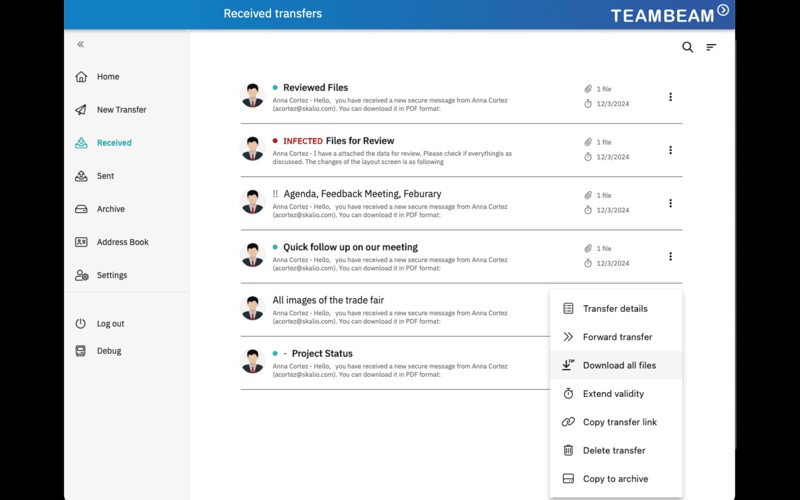Click the Extend validity stopwatch icon

tap(568, 393)
